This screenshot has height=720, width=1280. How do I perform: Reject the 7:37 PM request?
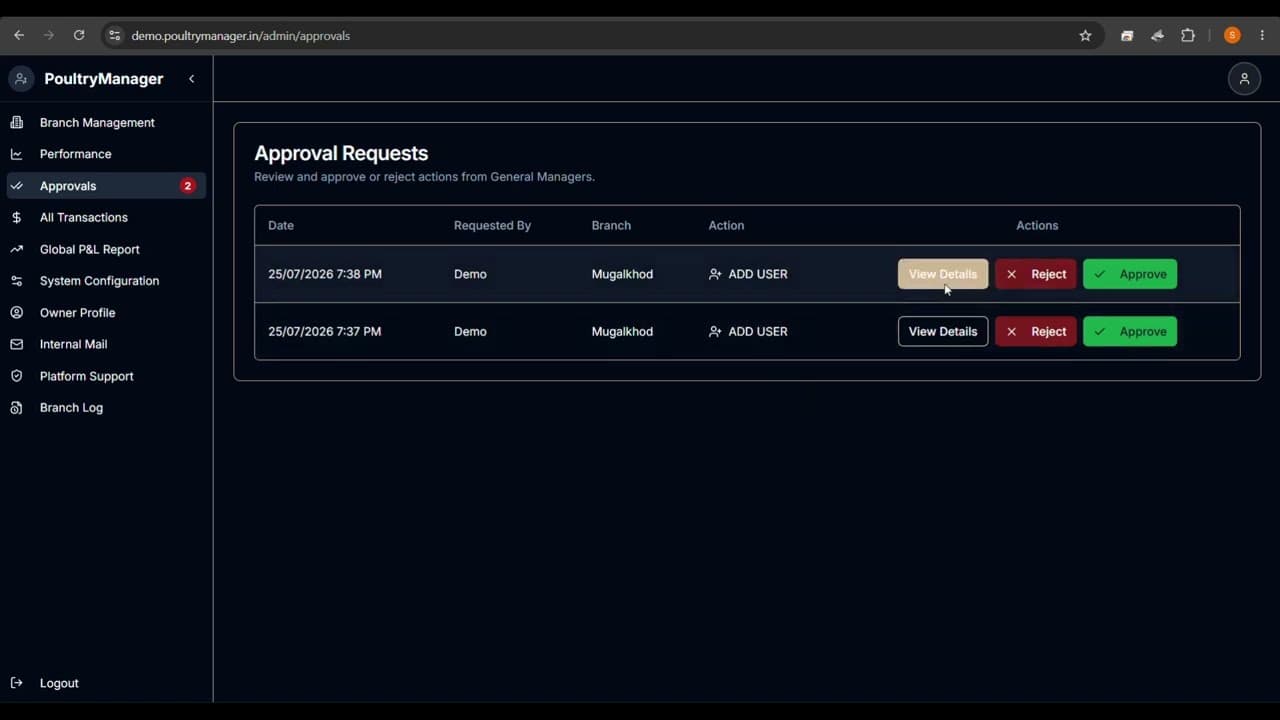(x=1036, y=331)
